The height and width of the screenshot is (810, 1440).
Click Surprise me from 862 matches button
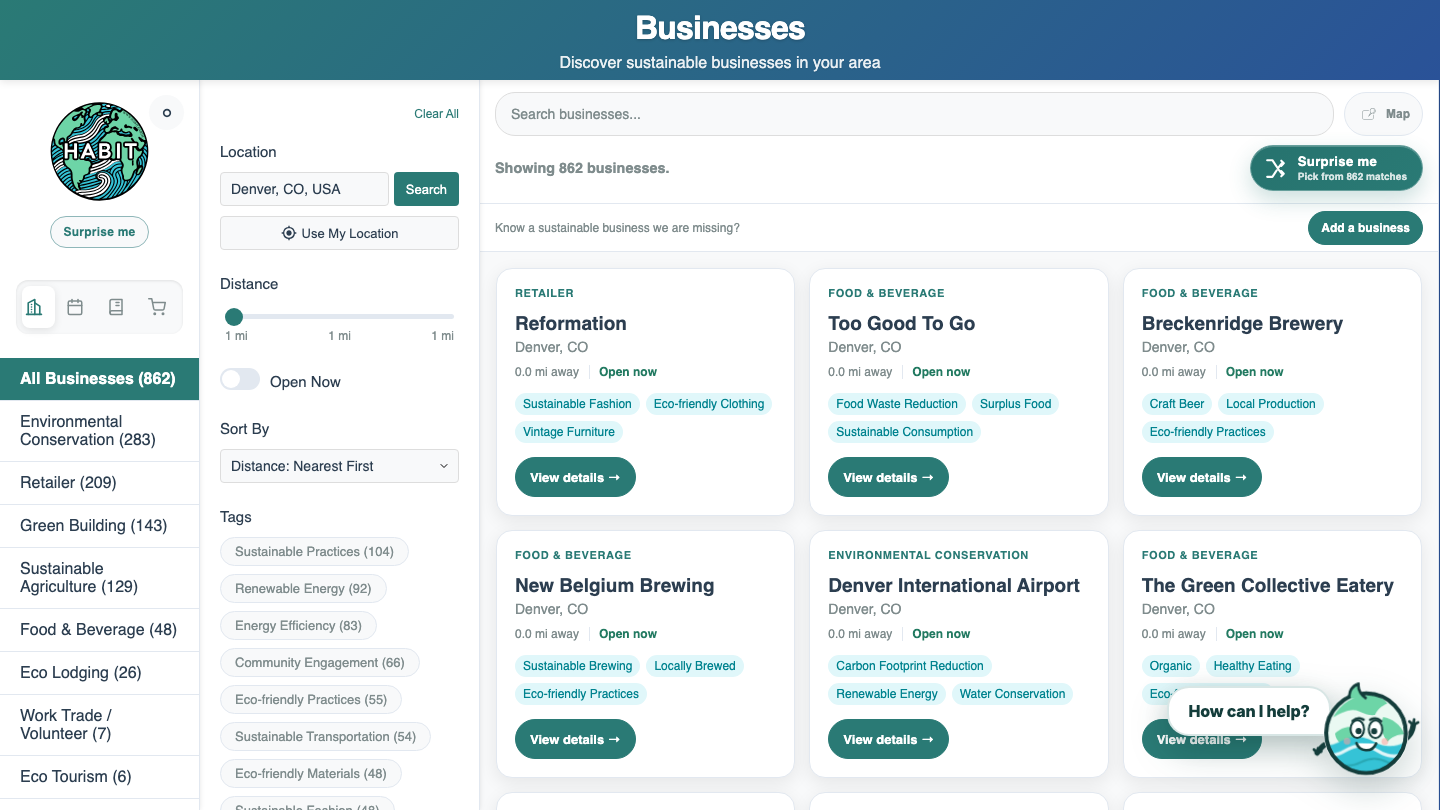tap(1336, 168)
